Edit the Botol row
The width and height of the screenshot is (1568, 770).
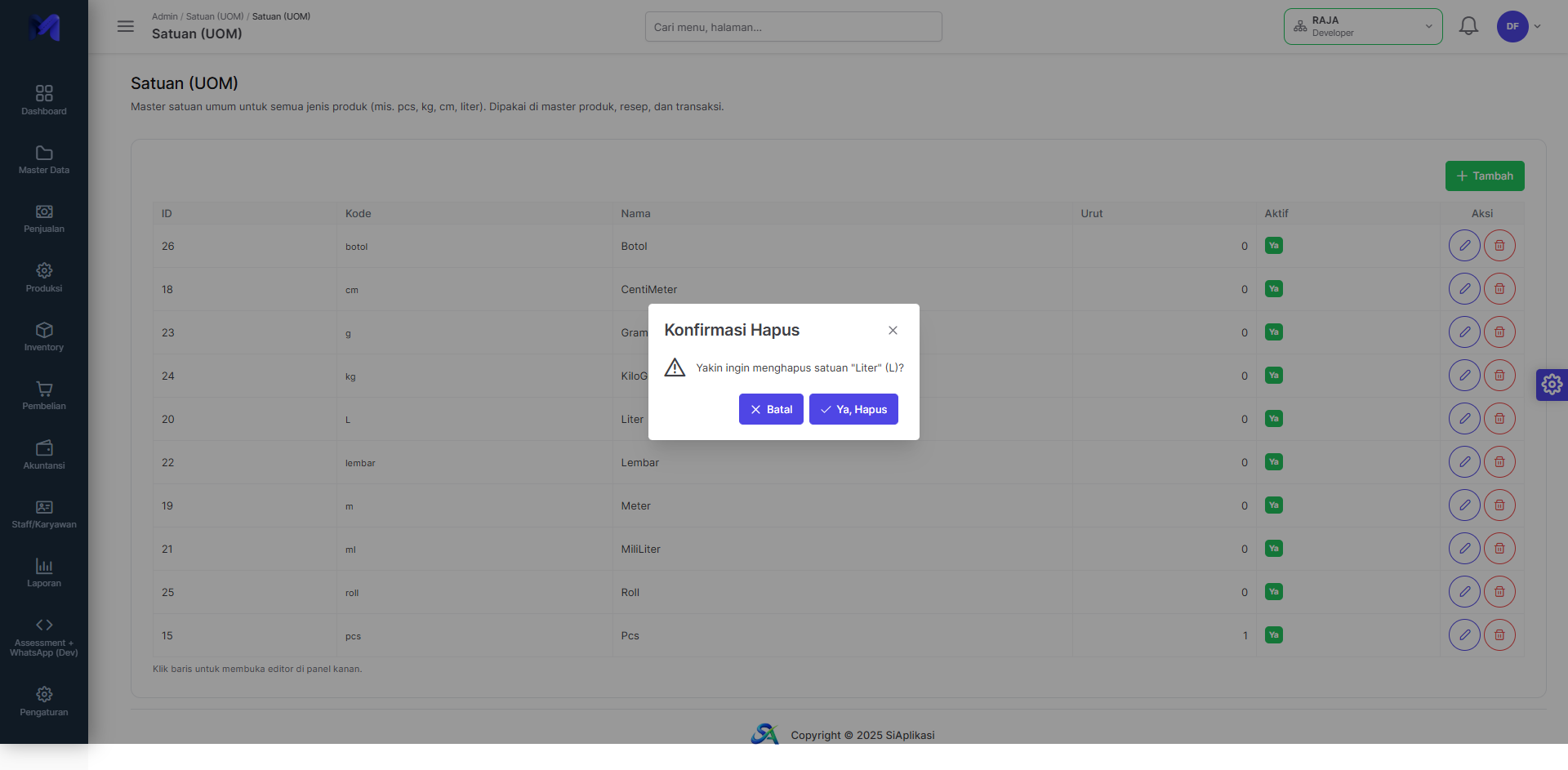click(1464, 246)
